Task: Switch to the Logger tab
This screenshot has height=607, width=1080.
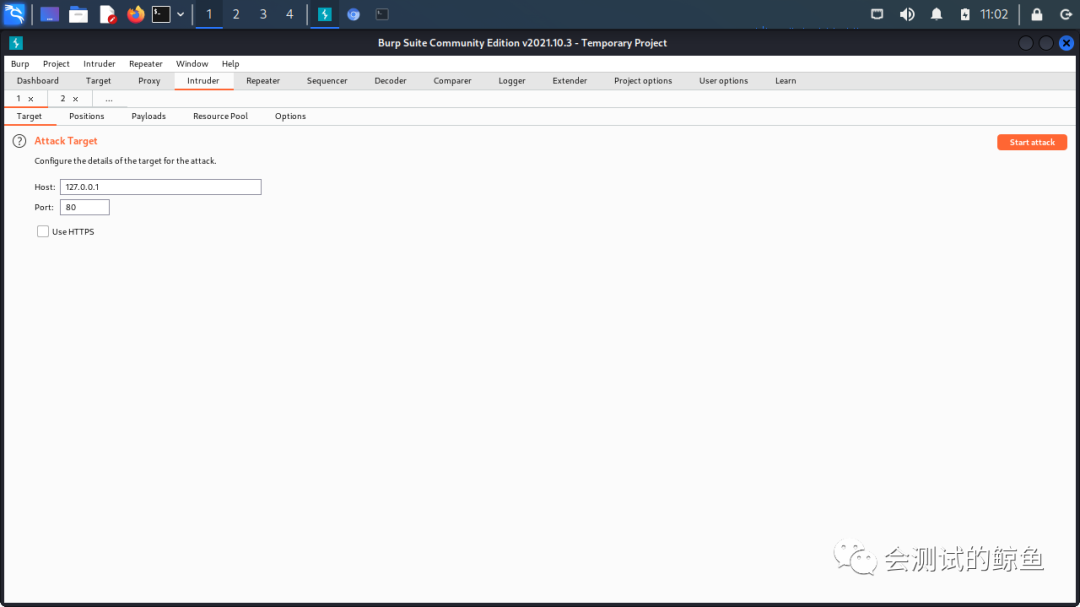Action: click(512, 81)
